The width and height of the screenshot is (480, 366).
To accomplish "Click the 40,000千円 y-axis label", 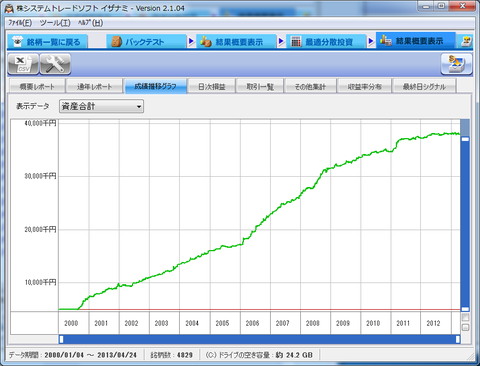I will coord(40,123).
